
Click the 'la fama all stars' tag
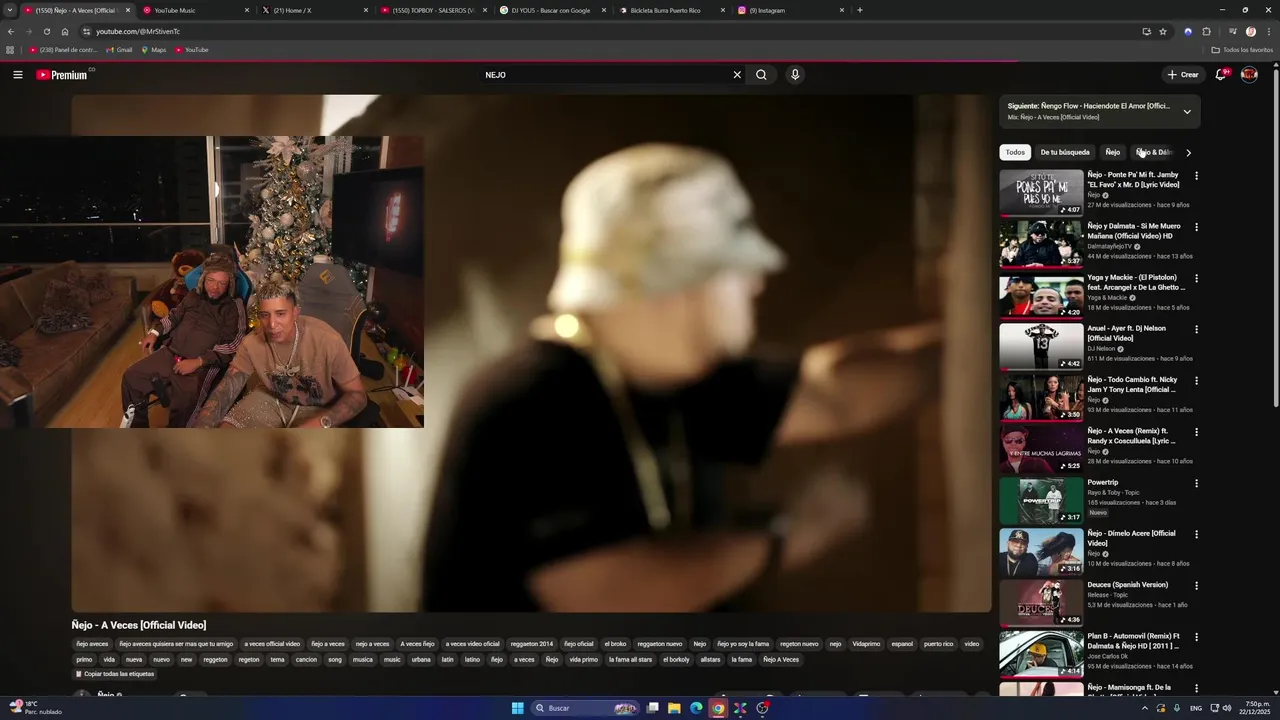tap(630, 660)
